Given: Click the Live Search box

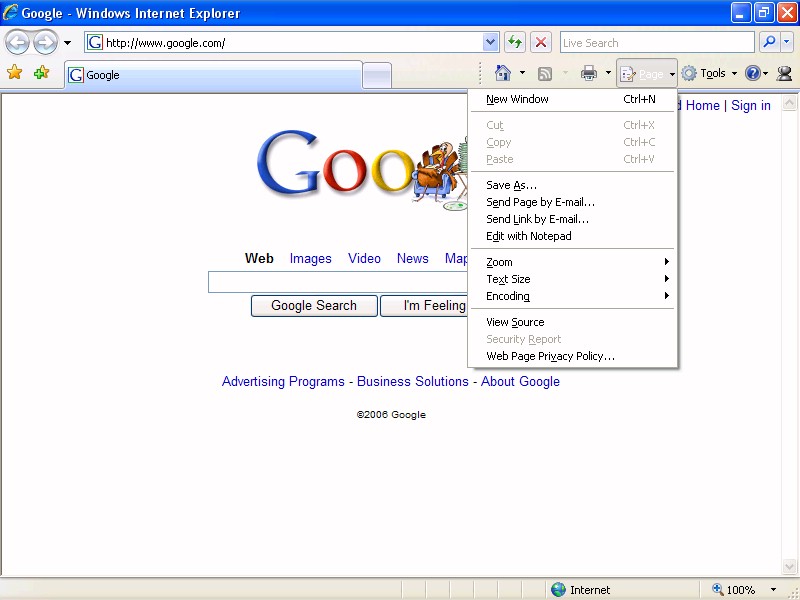Looking at the screenshot, I should point(657,43).
